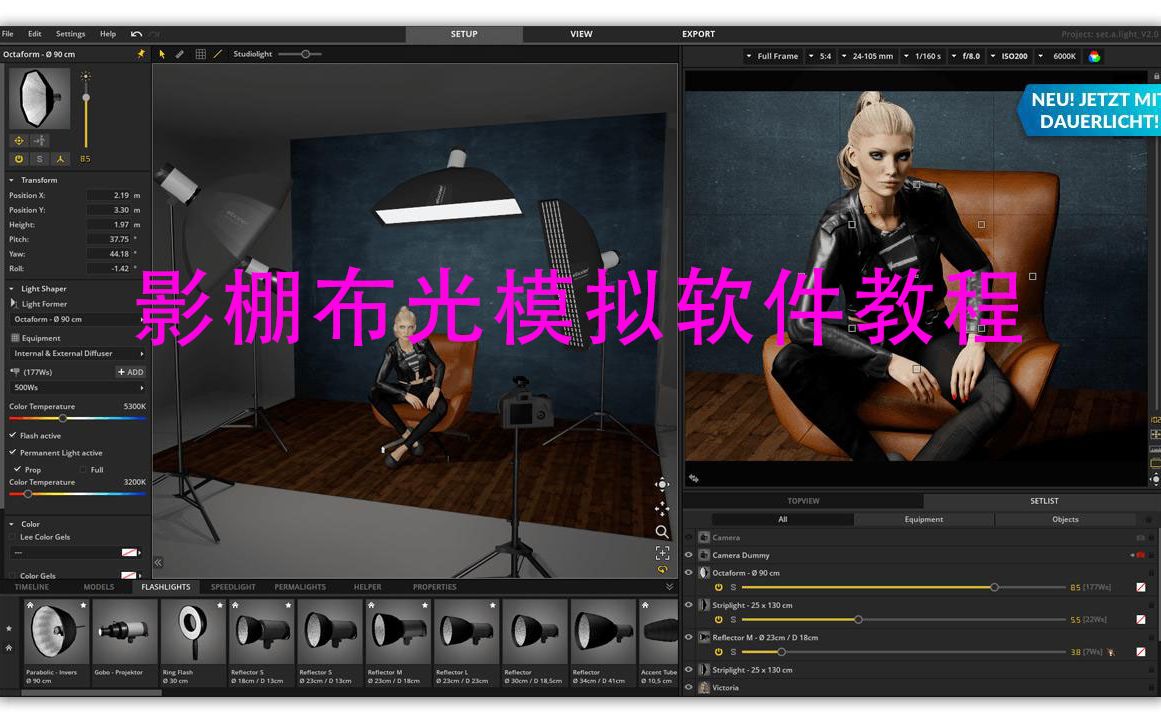Image resolution: width=1161 pixels, height=726 pixels.
Task: Switch to the TOPVIEW tab
Action: [802, 500]
